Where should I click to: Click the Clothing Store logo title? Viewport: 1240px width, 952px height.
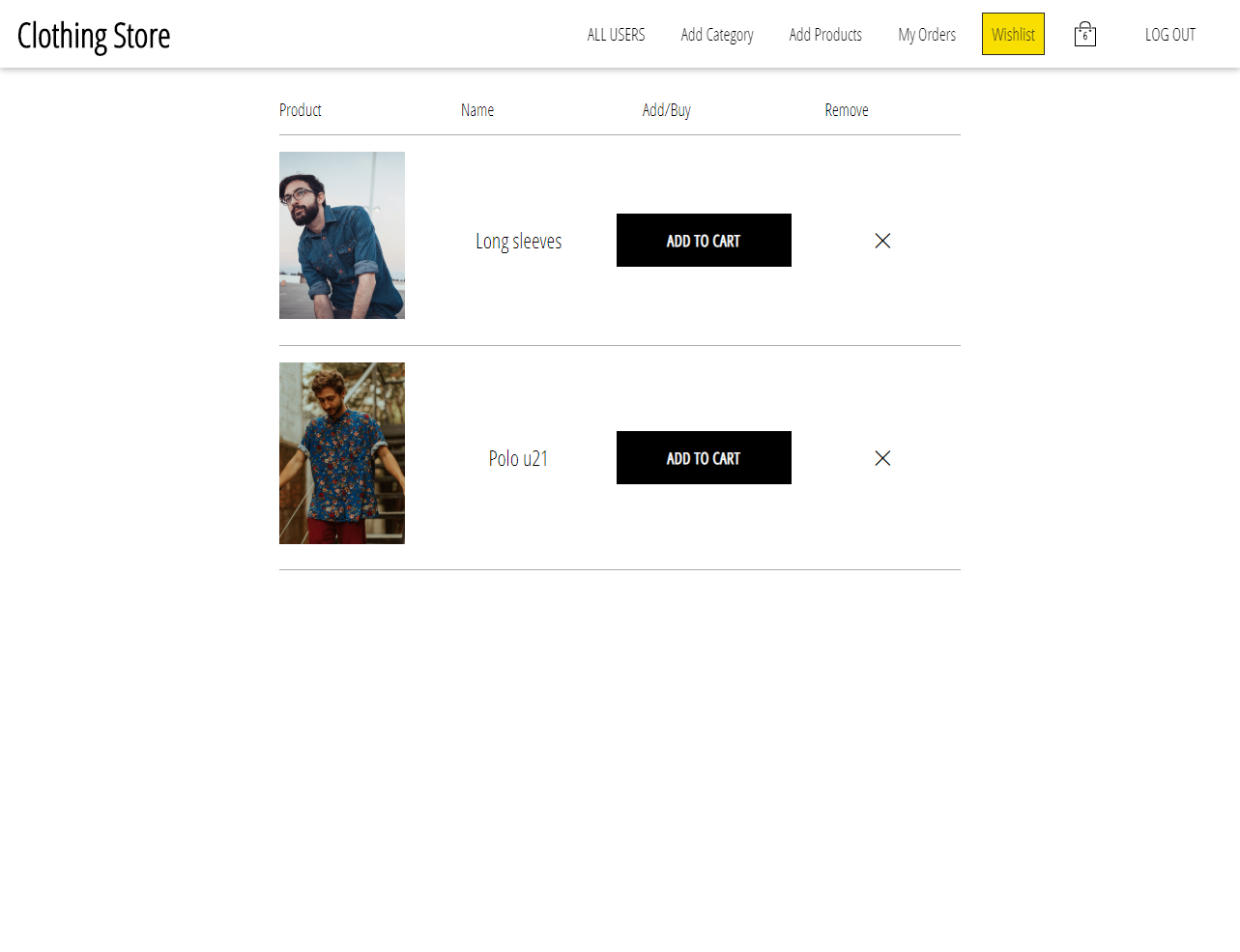click(94, 36)
